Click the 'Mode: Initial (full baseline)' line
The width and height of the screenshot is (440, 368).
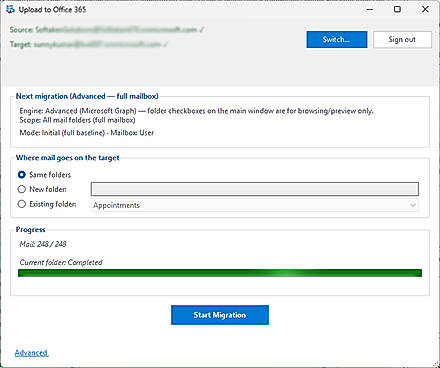click(x=87, y=133)
